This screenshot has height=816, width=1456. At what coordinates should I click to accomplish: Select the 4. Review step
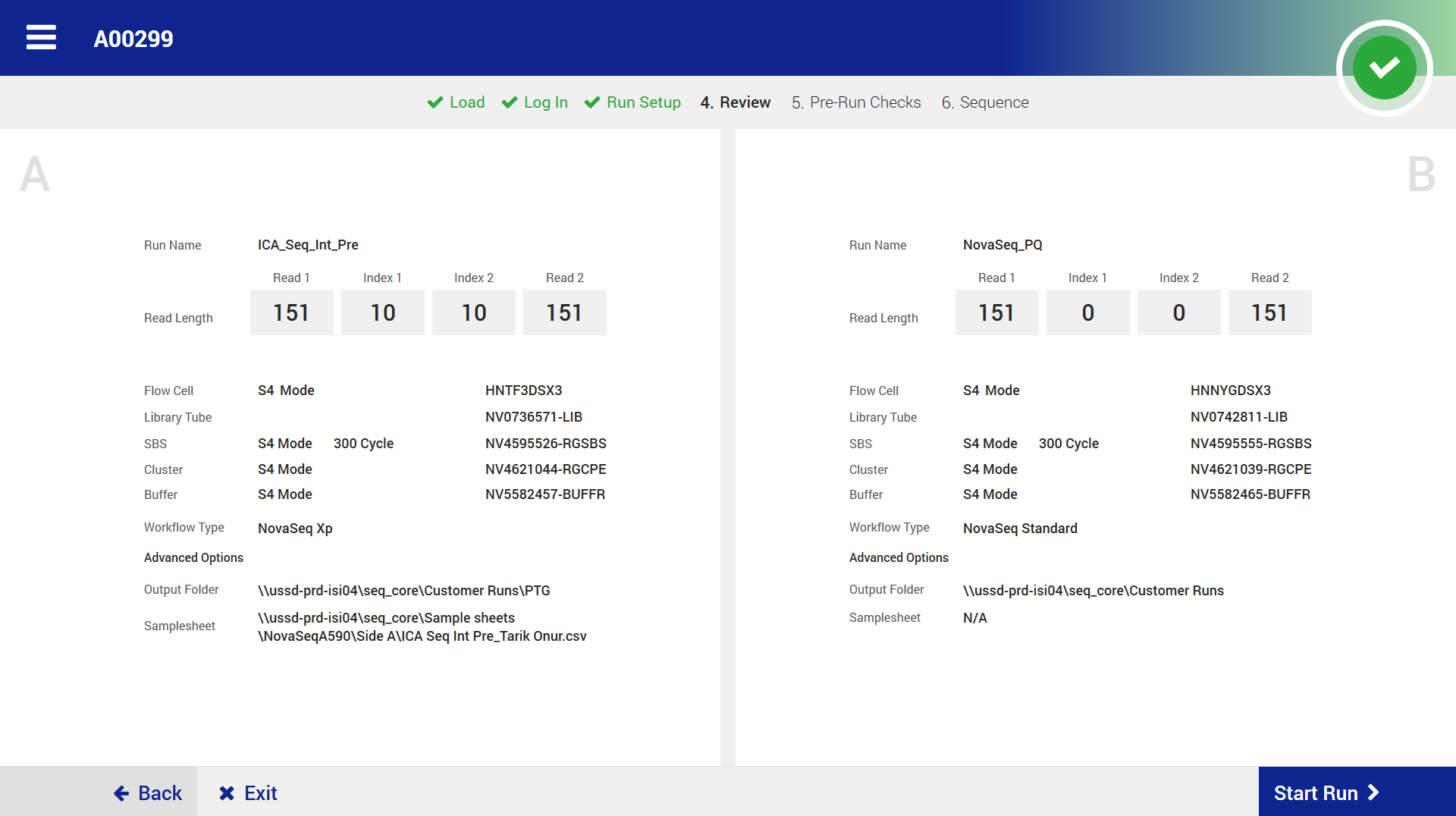pos(736,102)
